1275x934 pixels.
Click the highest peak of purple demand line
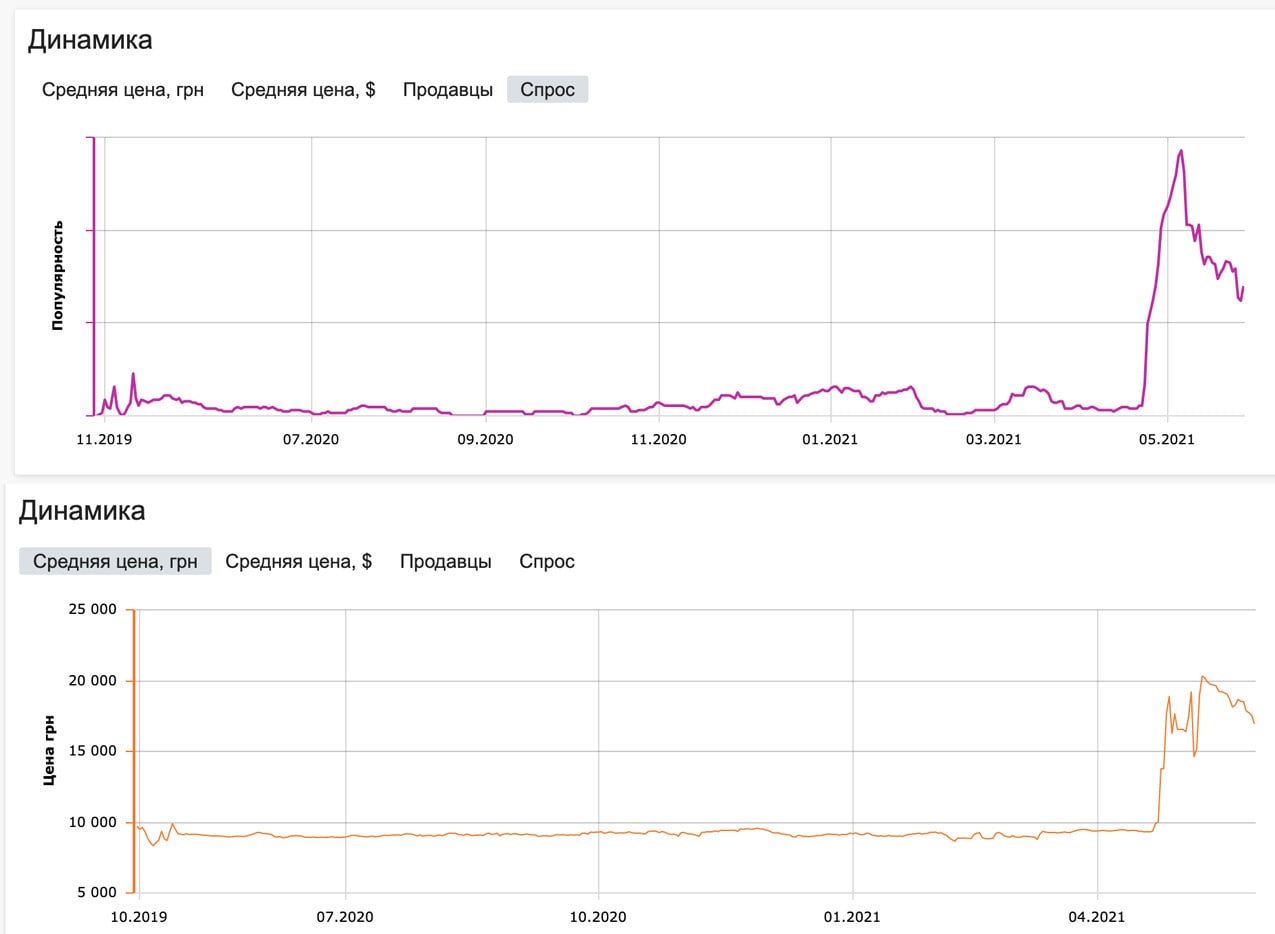coord(1181,151)
